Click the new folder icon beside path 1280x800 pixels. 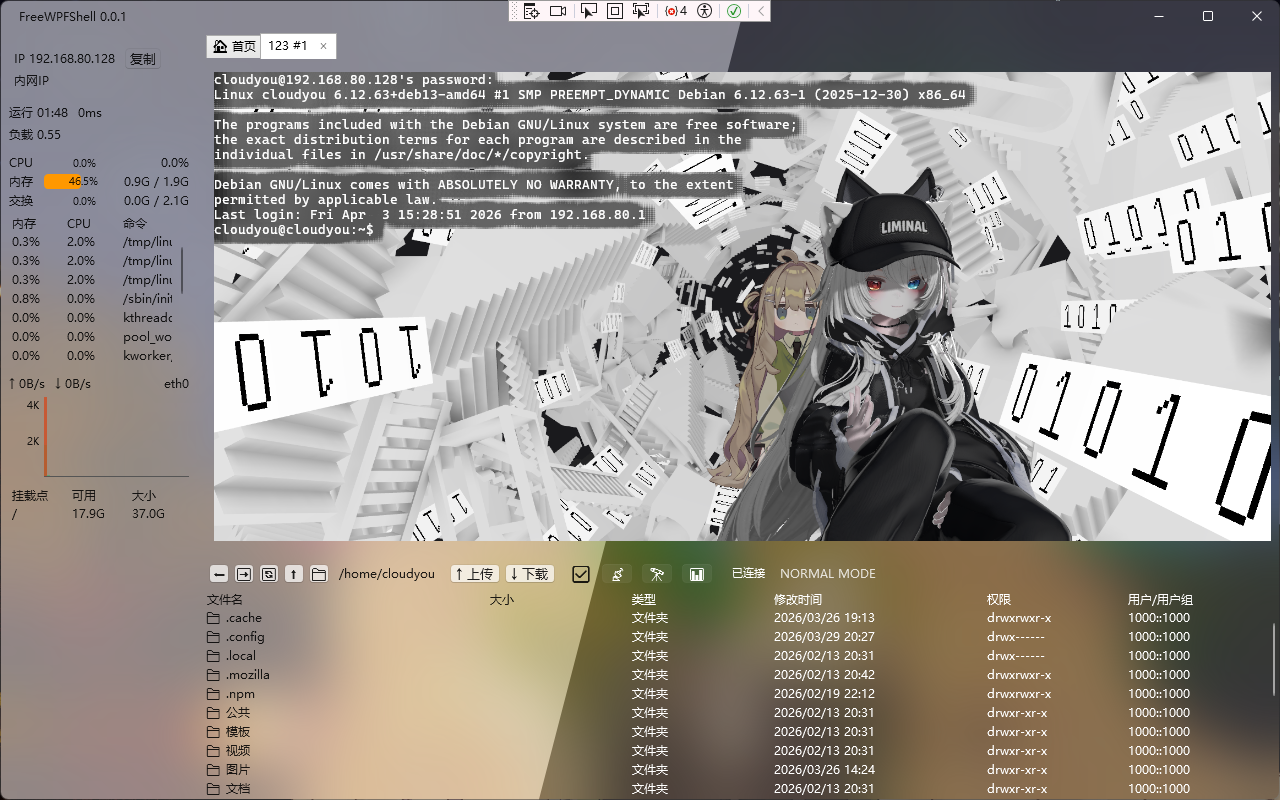click(319, 574)
